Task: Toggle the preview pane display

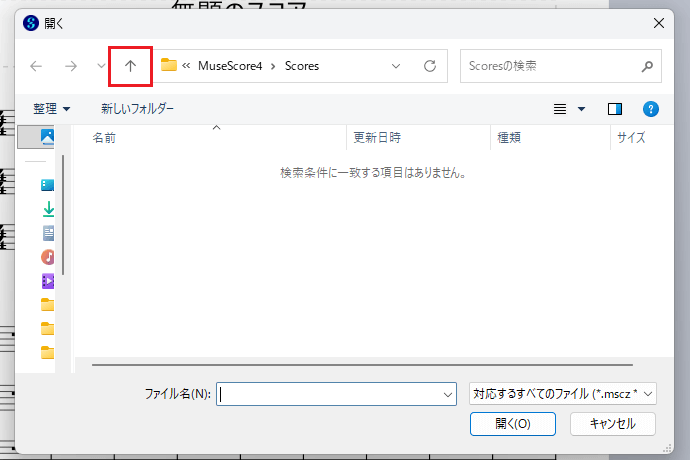Action: pyautogui.click(x=615, y=108)
